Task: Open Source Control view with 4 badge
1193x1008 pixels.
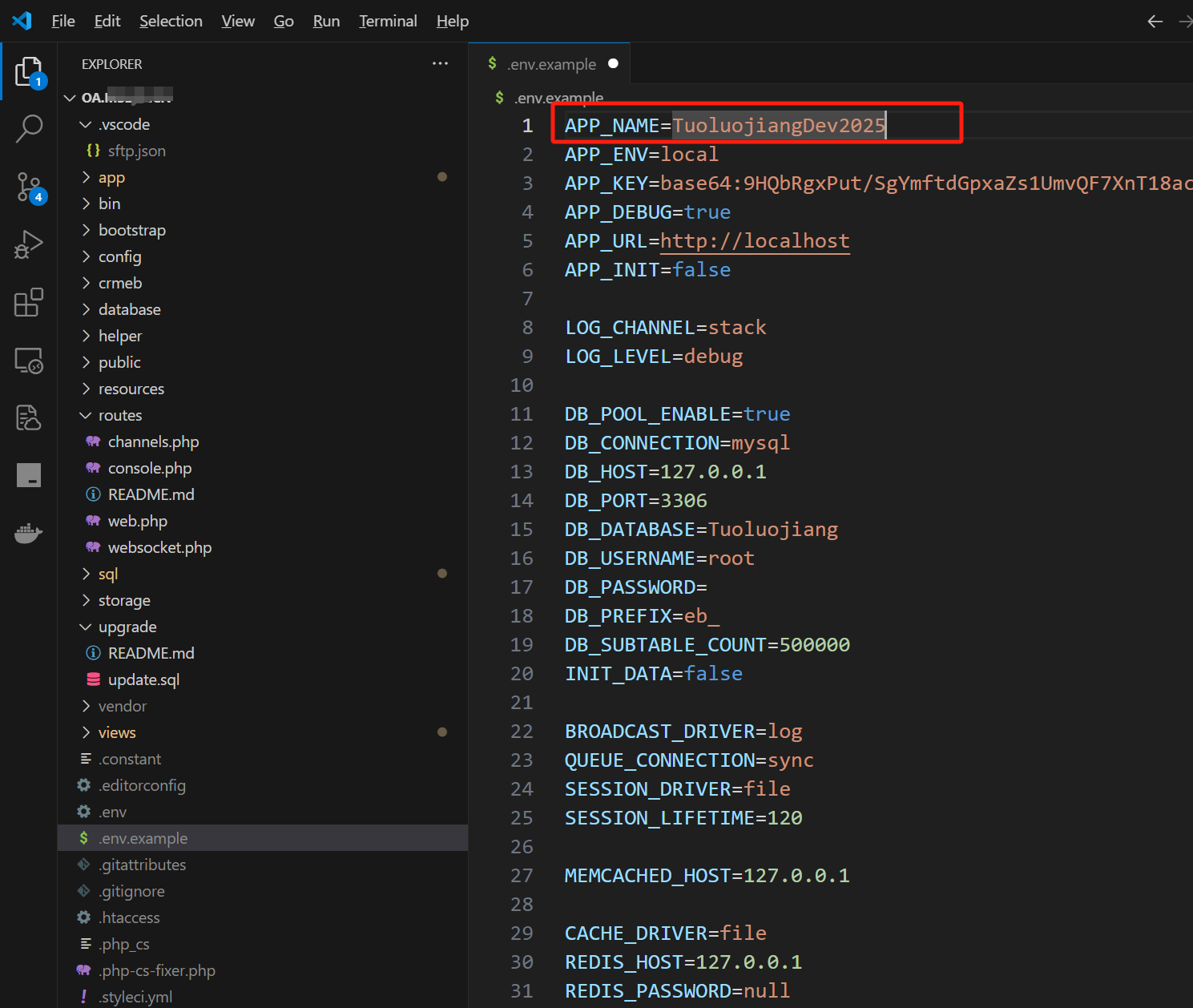Action: pyautogui.click(x=29, y=187)
